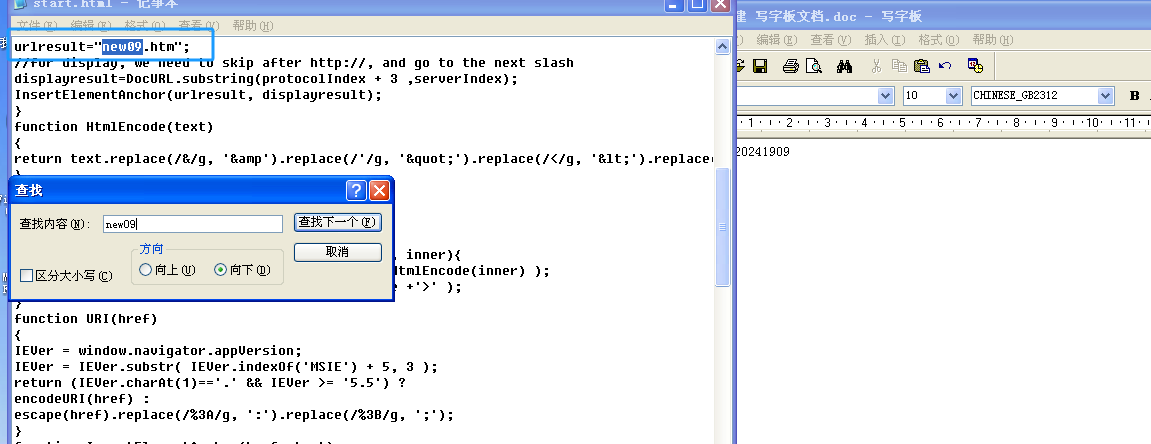Click the line 'IEVer = window.navigator.appVersion;'
This screenshot has width=1151, height=444.
point(158,351)
